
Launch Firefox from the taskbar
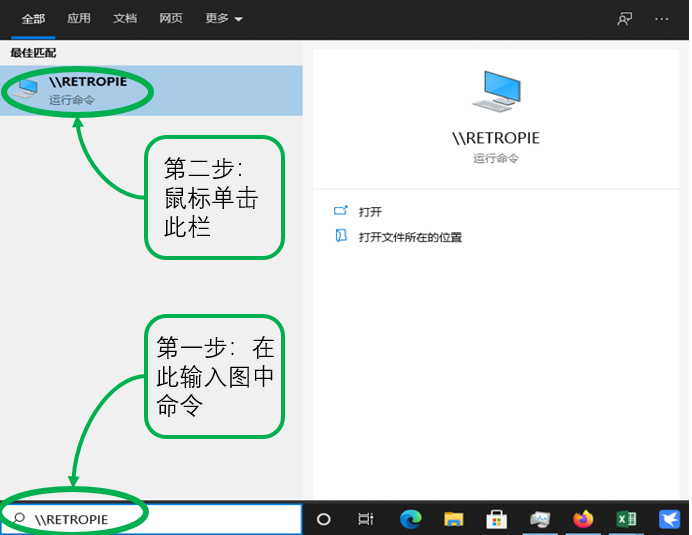pos(583,519)
